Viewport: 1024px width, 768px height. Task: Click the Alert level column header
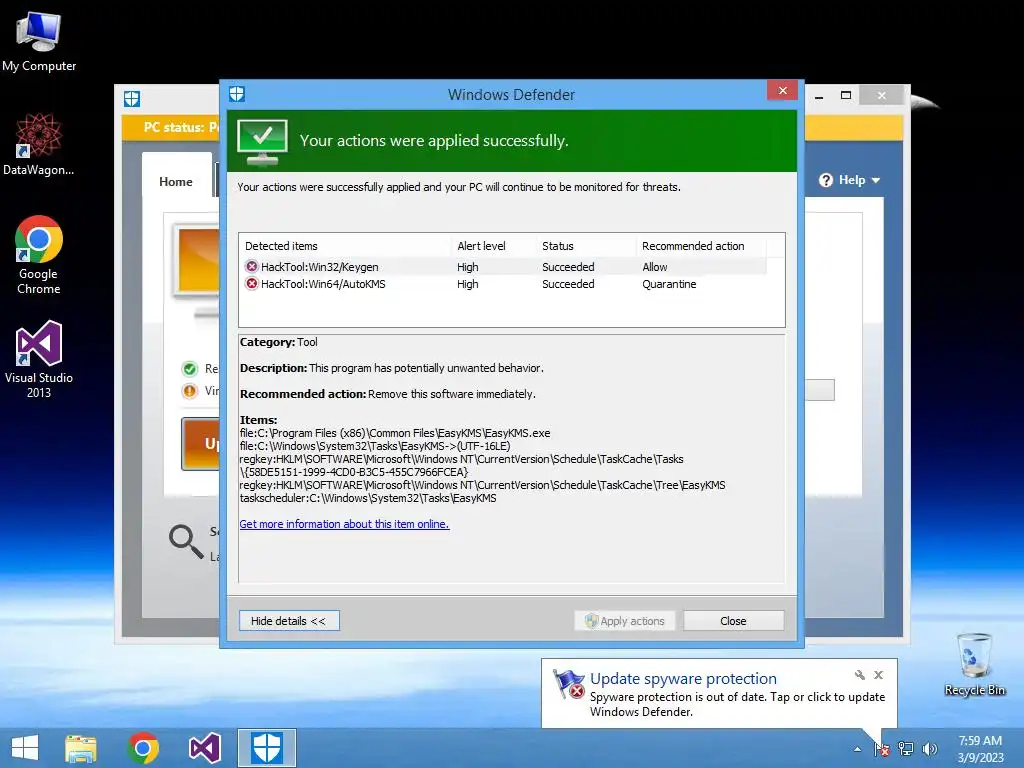(x=493, y=246)
